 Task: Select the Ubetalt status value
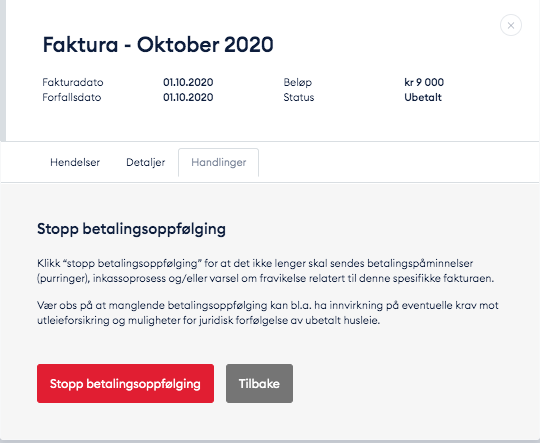(423, 97)
